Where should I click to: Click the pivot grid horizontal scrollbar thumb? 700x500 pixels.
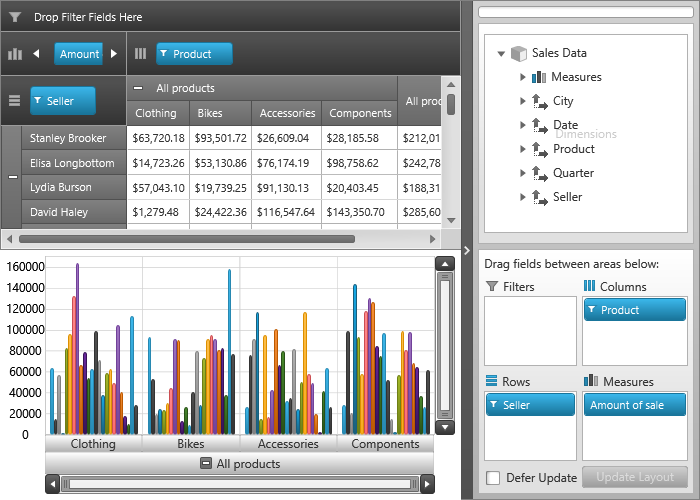point(187,239)
